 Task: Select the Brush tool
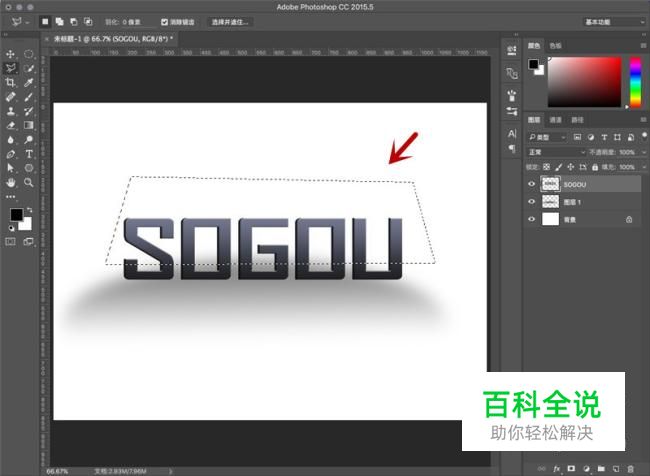pos(29,97)
